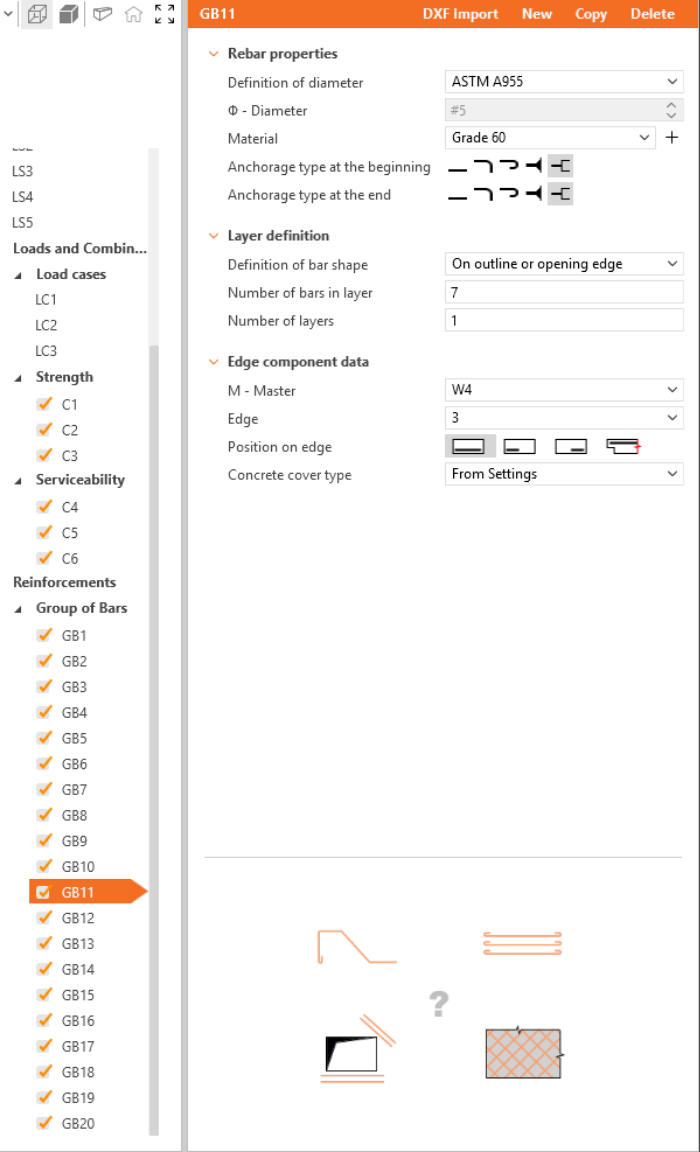Switch to solid shaded view icon

click(x=69, y=15)
